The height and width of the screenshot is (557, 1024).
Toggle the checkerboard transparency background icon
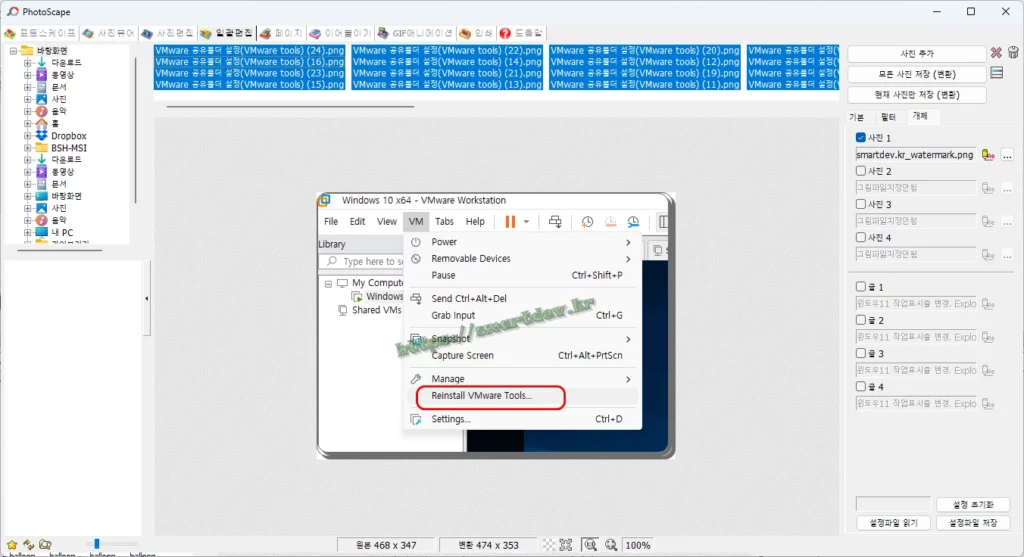(x=549, y=545)
